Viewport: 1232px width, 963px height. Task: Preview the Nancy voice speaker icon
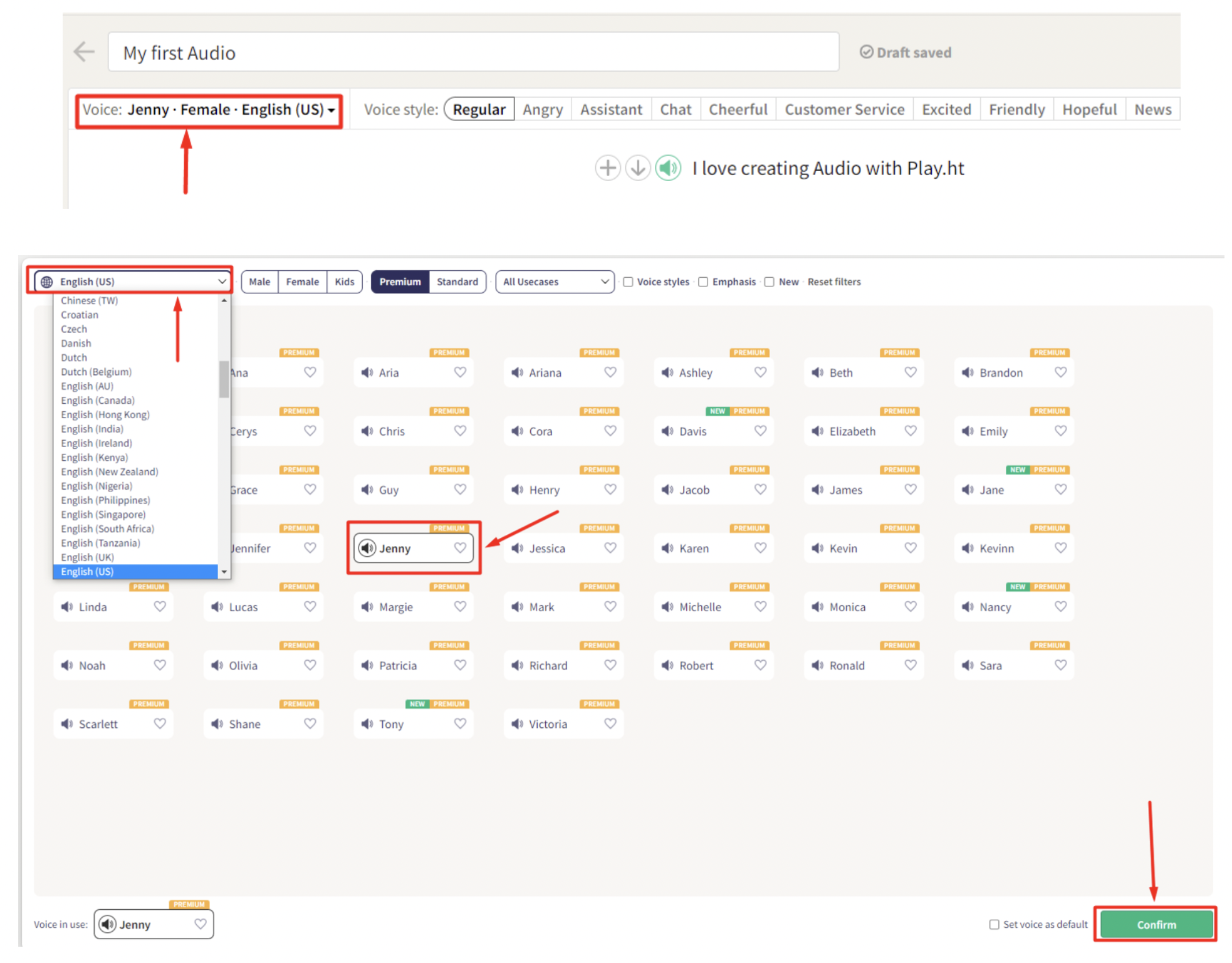(x=968, y=607)
